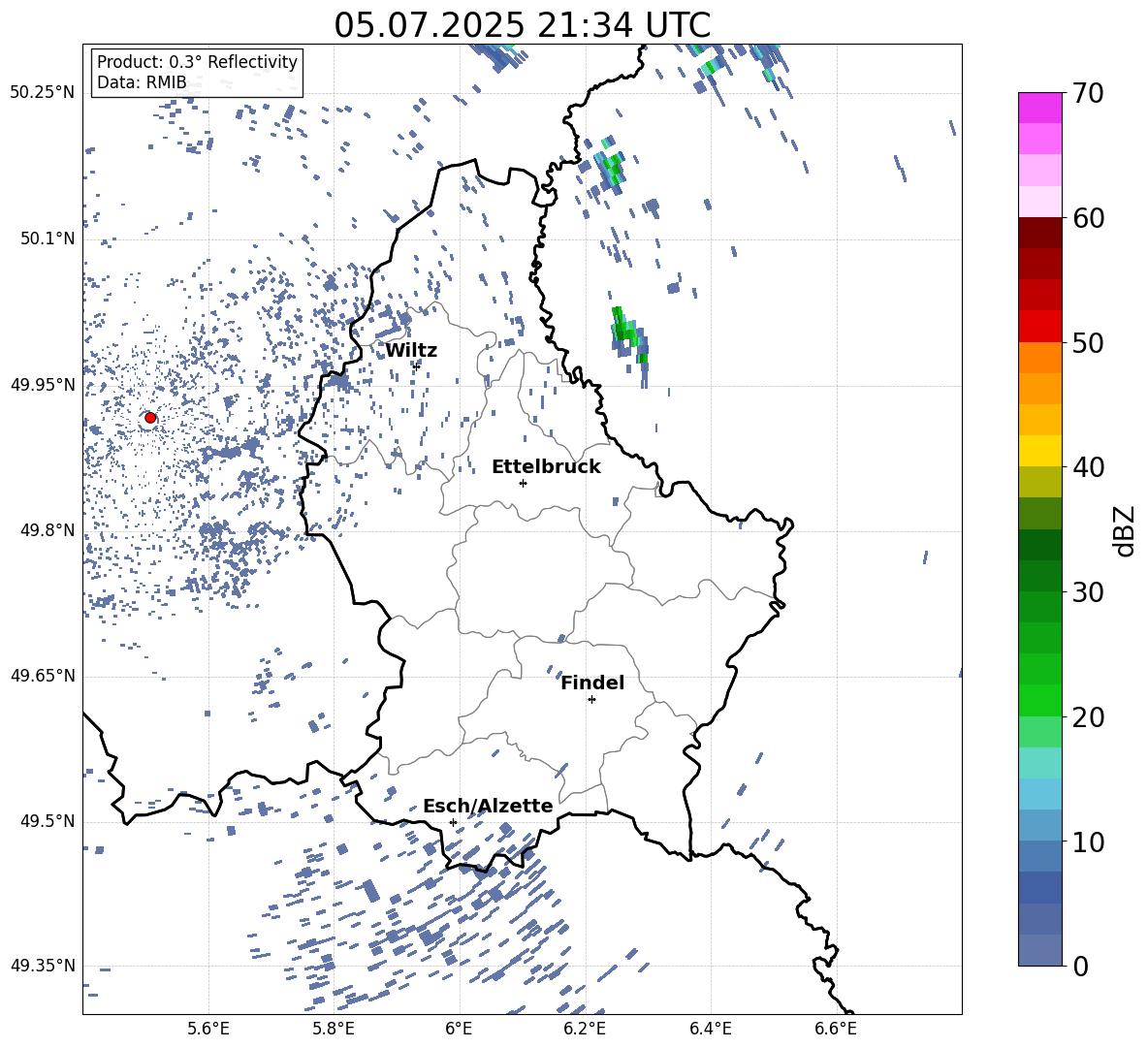Click the 0 tick on colorbar
The height and width of the screenshot is (1048, 1148).
pos(1080,966)
